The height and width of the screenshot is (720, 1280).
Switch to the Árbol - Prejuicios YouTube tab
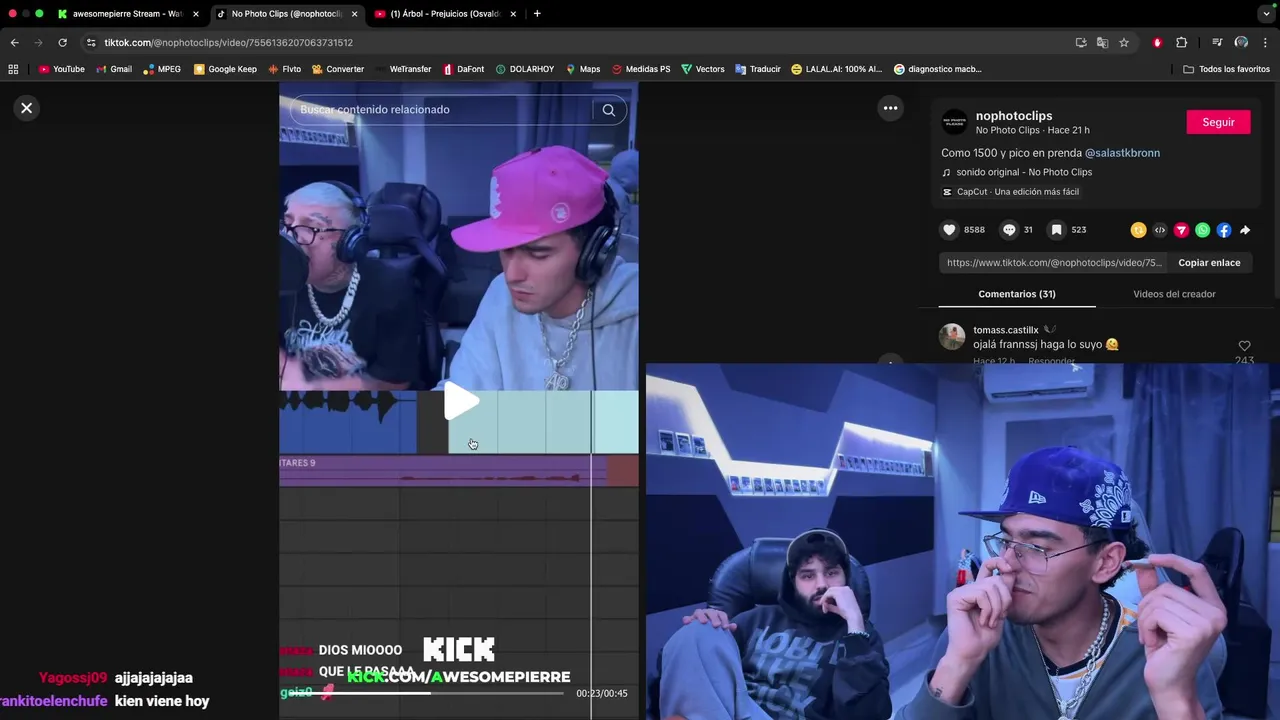[x=447, y=14]
